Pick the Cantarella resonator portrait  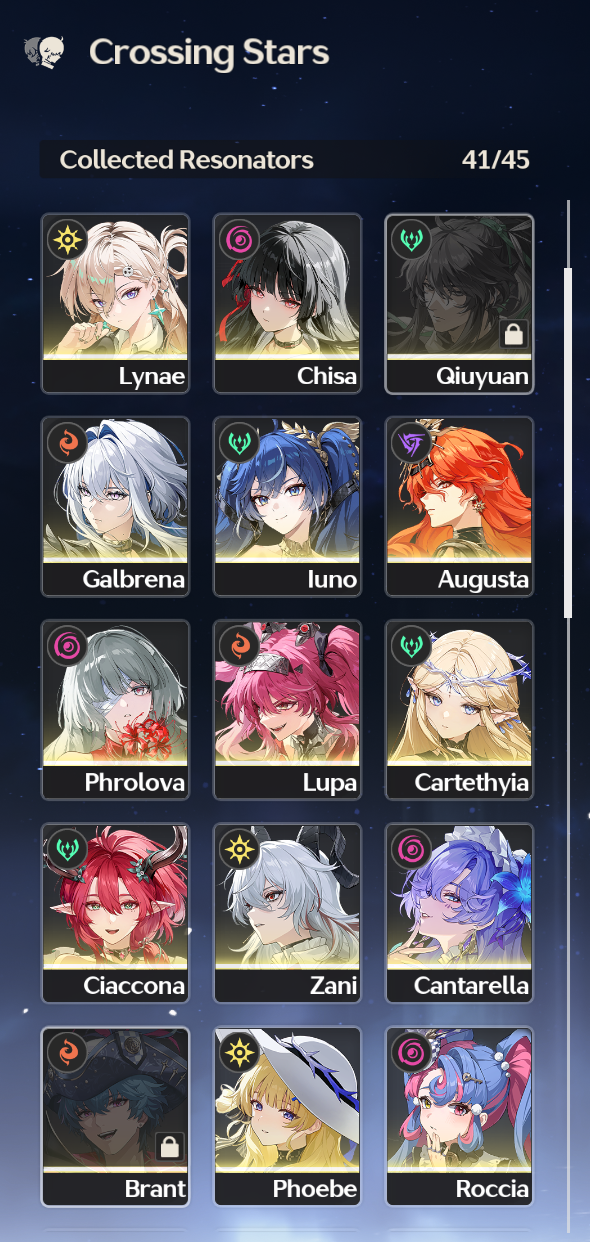[460, 913]
